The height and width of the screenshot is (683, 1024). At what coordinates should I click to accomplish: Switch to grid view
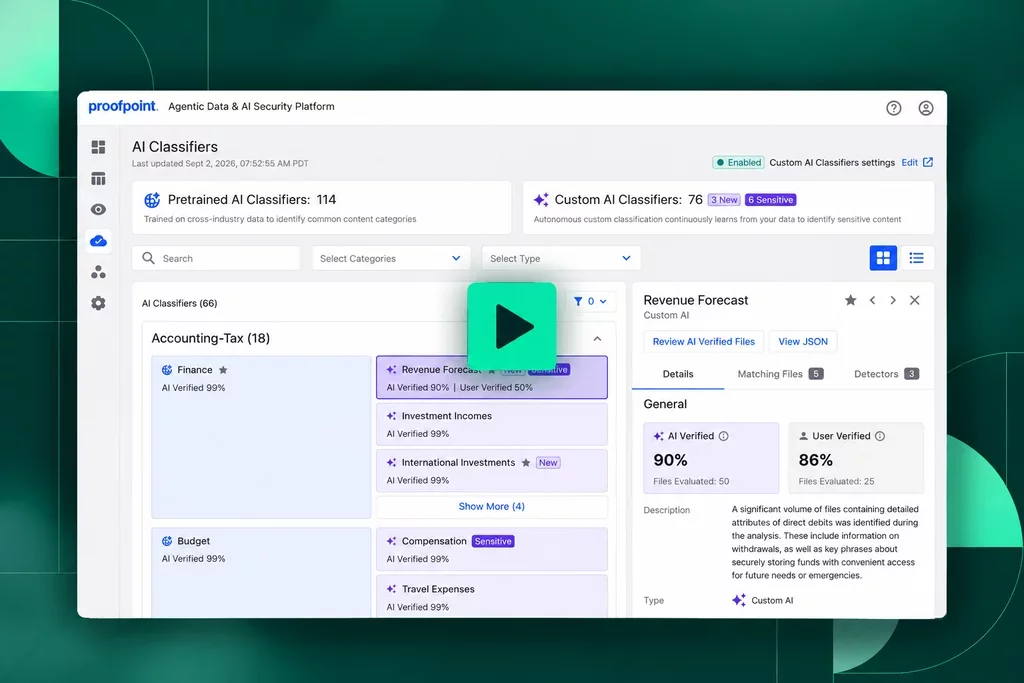(x=883, y=258)
